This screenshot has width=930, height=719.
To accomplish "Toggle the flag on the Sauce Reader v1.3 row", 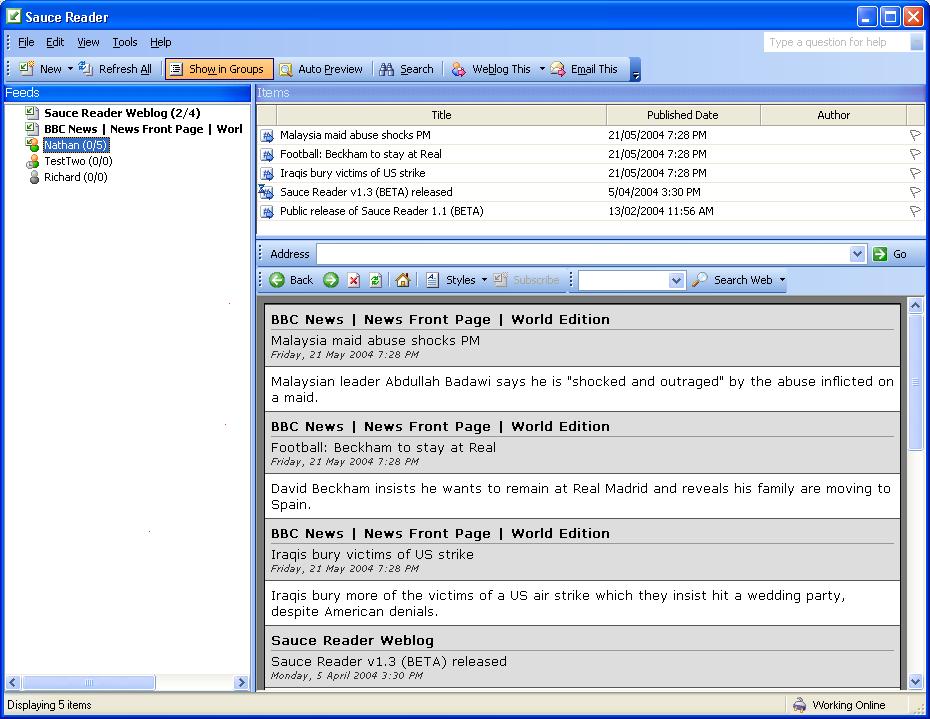I will pyautogui.click(x=915, y=192).
